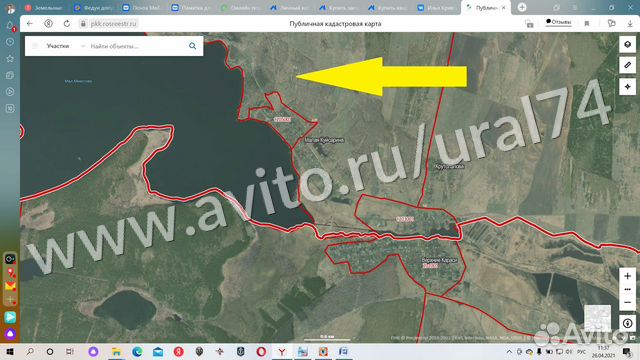640x360 pixels.
Task: Open Windows Mail from the taskbar
Action: point(158,351)
